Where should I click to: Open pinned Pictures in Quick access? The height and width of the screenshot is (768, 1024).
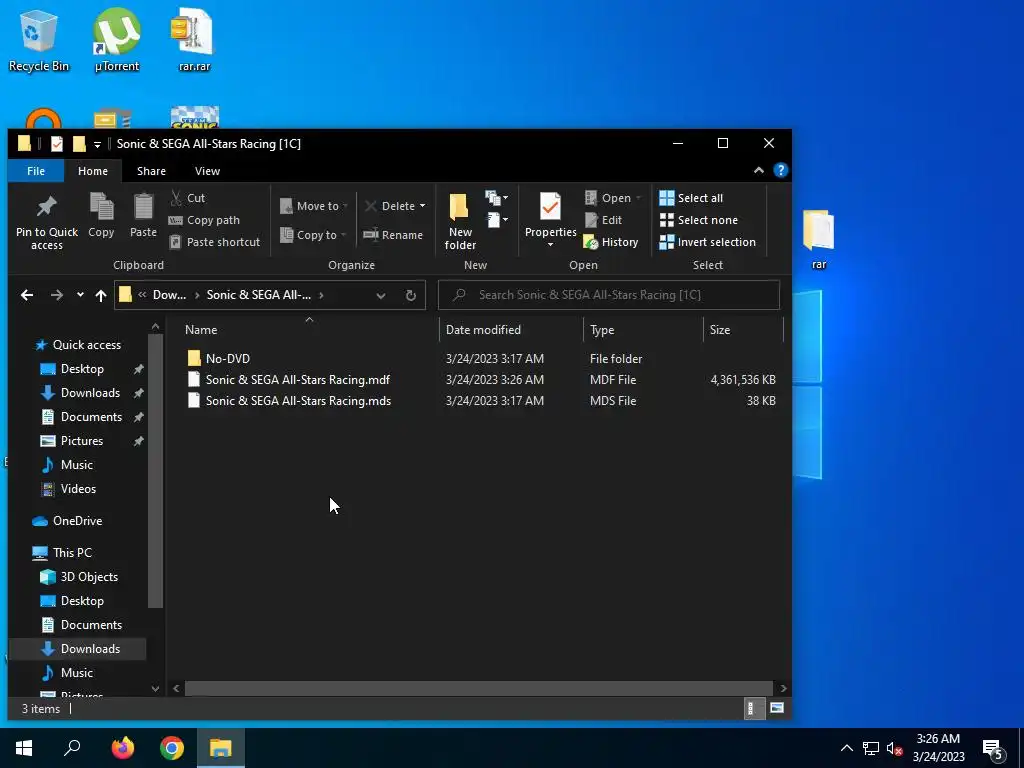click(x=82, y=441)
